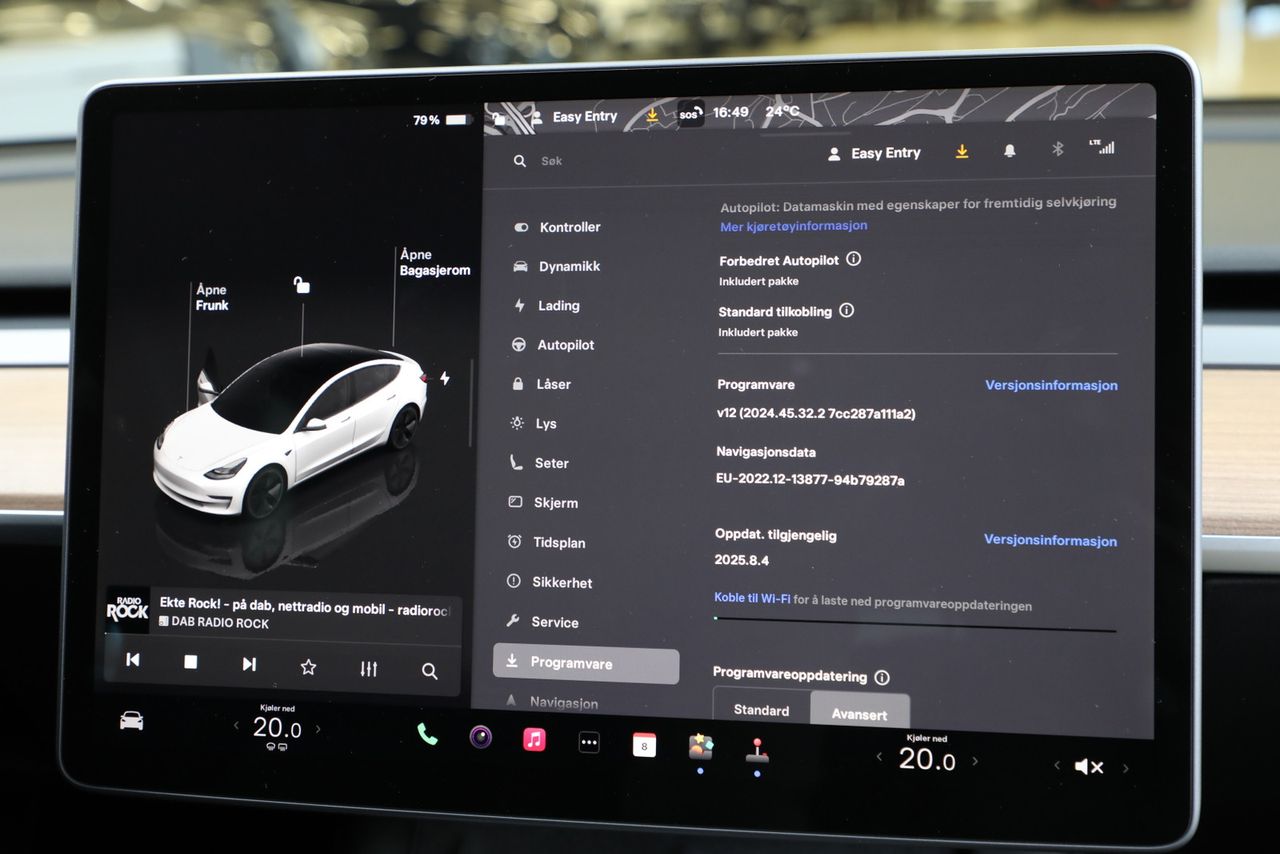The image size is (1280, 854).
Task: Open the audio equalizer settings icon
Action: point(369,669)
